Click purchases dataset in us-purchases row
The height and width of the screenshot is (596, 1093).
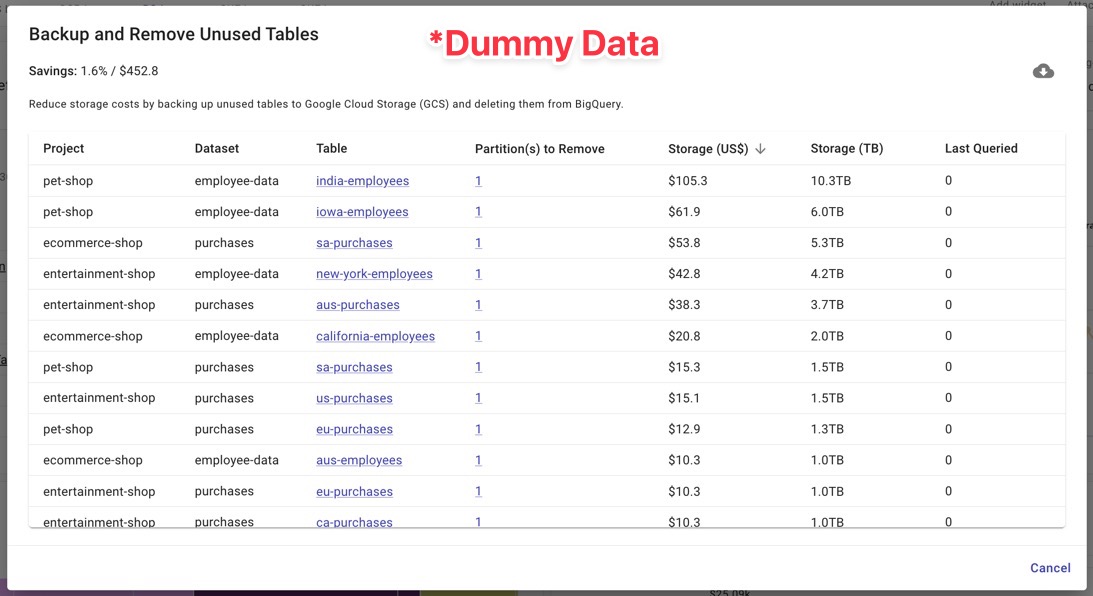point(224,398)
